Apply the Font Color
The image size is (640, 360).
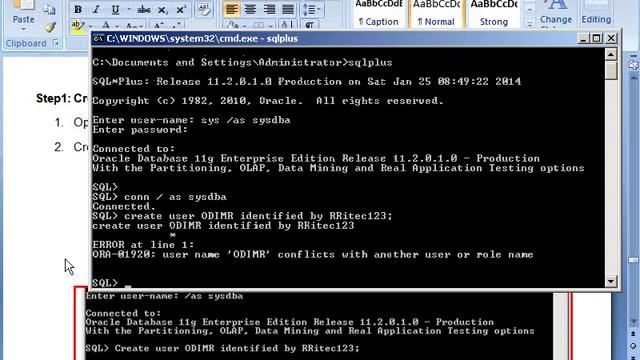click(106, 26)
